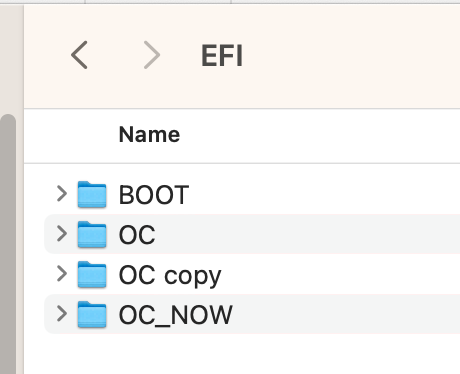This screenshot has height=374, width=460.
Task: Click the BOOT folder icon
Action: (x=92, y=194)
